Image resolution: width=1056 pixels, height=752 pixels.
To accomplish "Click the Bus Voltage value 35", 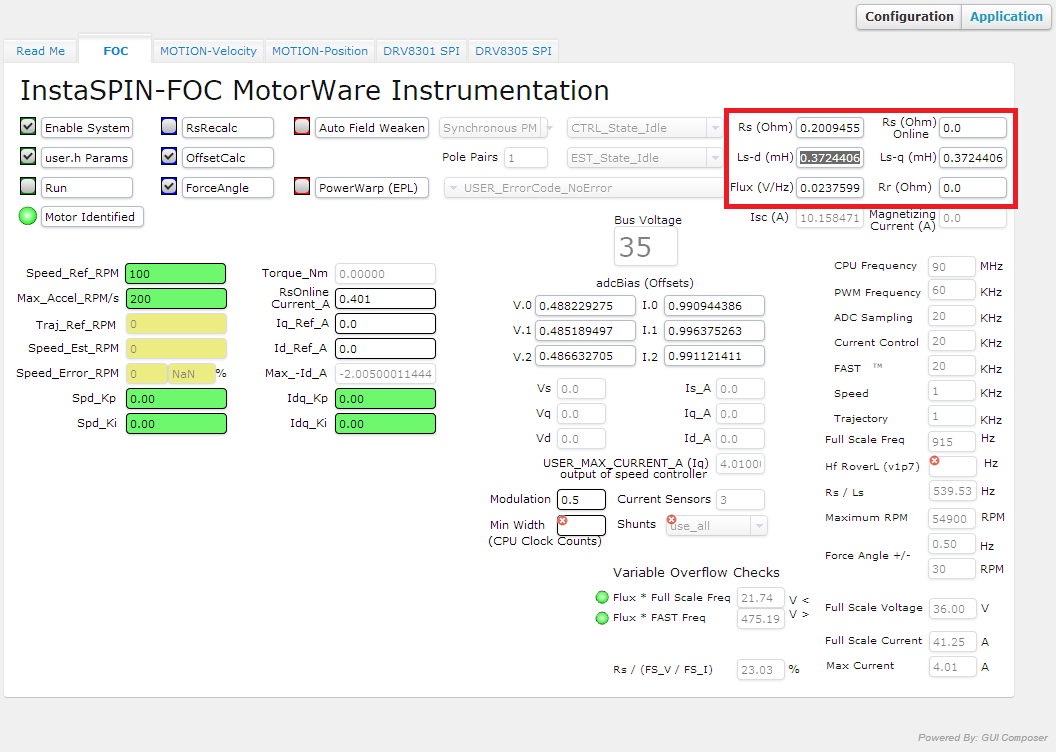I will (645, 247).
